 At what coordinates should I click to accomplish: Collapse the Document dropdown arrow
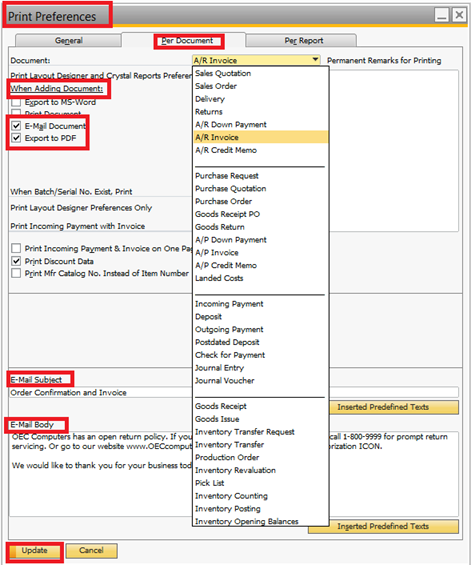coord(315,59)
